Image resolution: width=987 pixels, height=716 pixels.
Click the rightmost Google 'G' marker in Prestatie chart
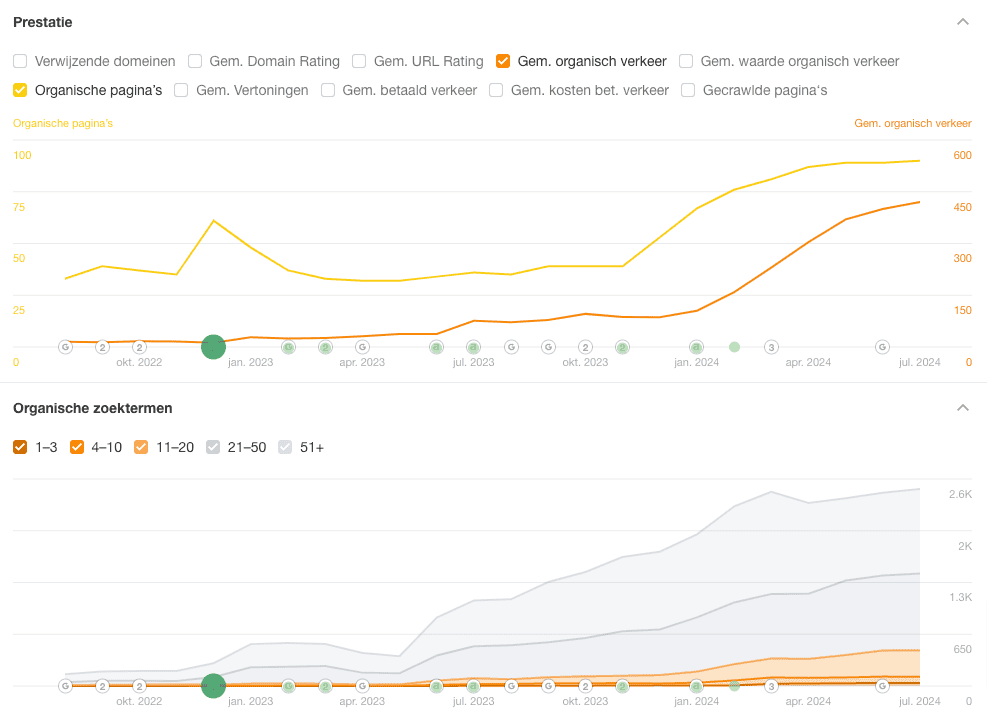[x=882, y=347]
